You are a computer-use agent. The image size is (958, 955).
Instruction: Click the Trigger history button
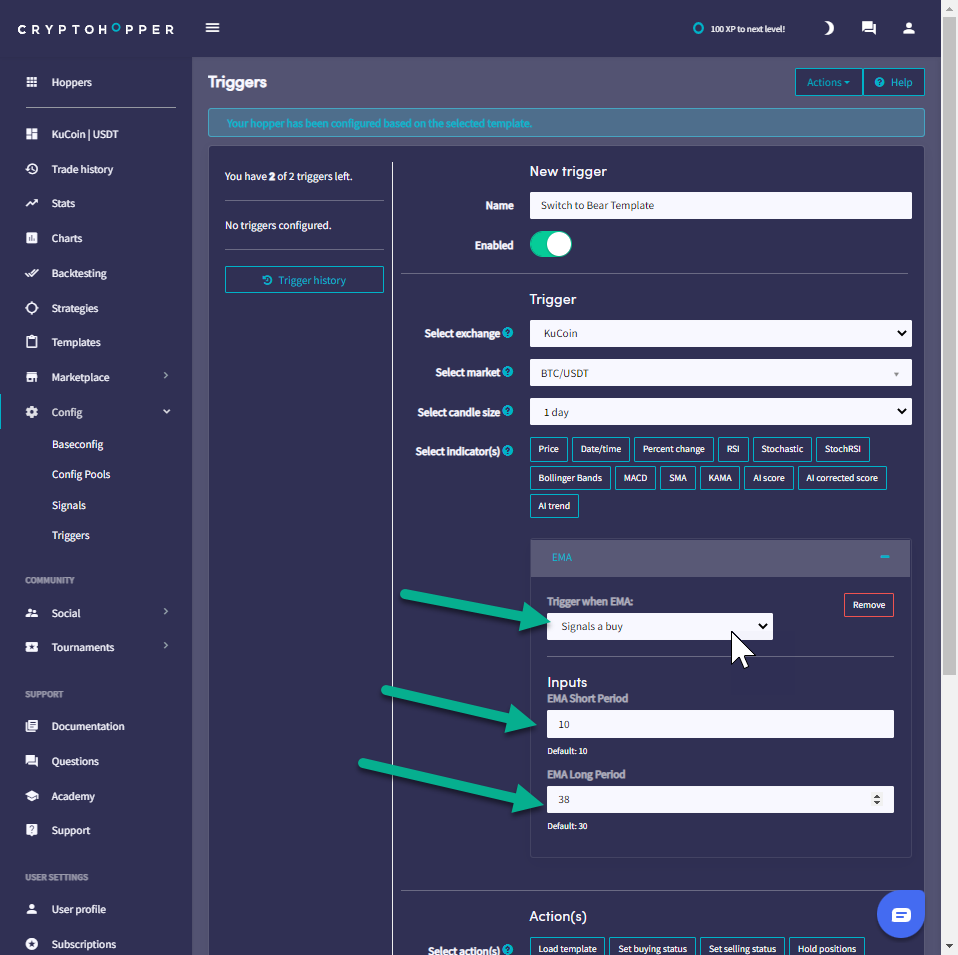[x=304, y=280]
